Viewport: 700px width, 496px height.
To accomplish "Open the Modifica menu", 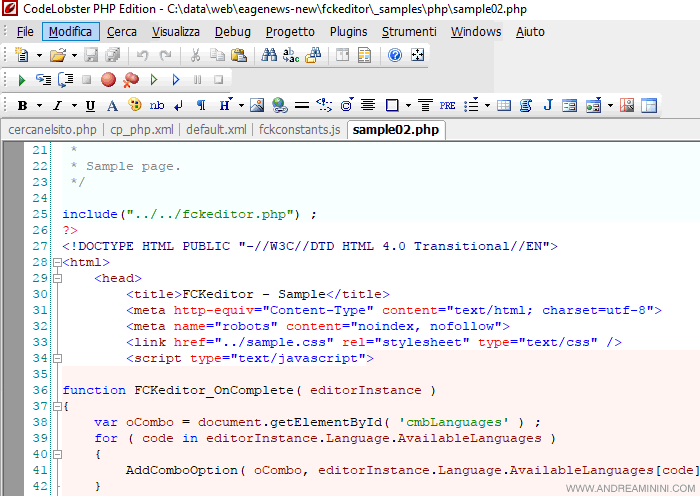I will pos(71,32).
